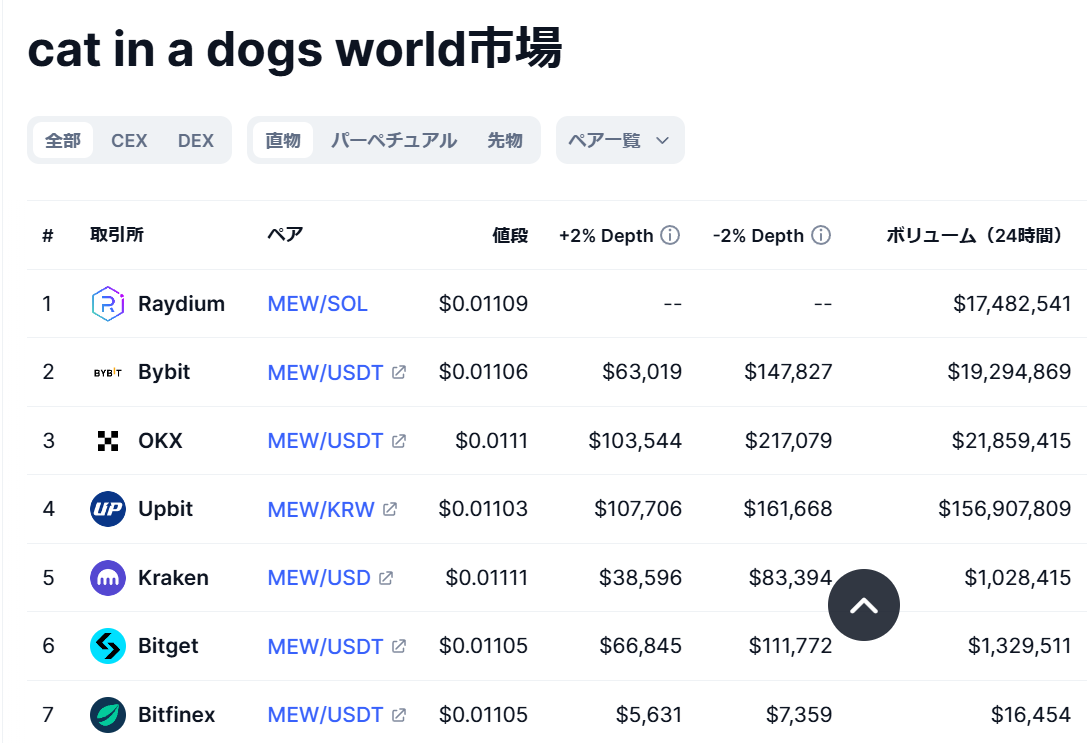Image resolution: width=1087 pixels, height=743 pixels.
Task: Click the +2% Depth info icon
Action: 670,236
